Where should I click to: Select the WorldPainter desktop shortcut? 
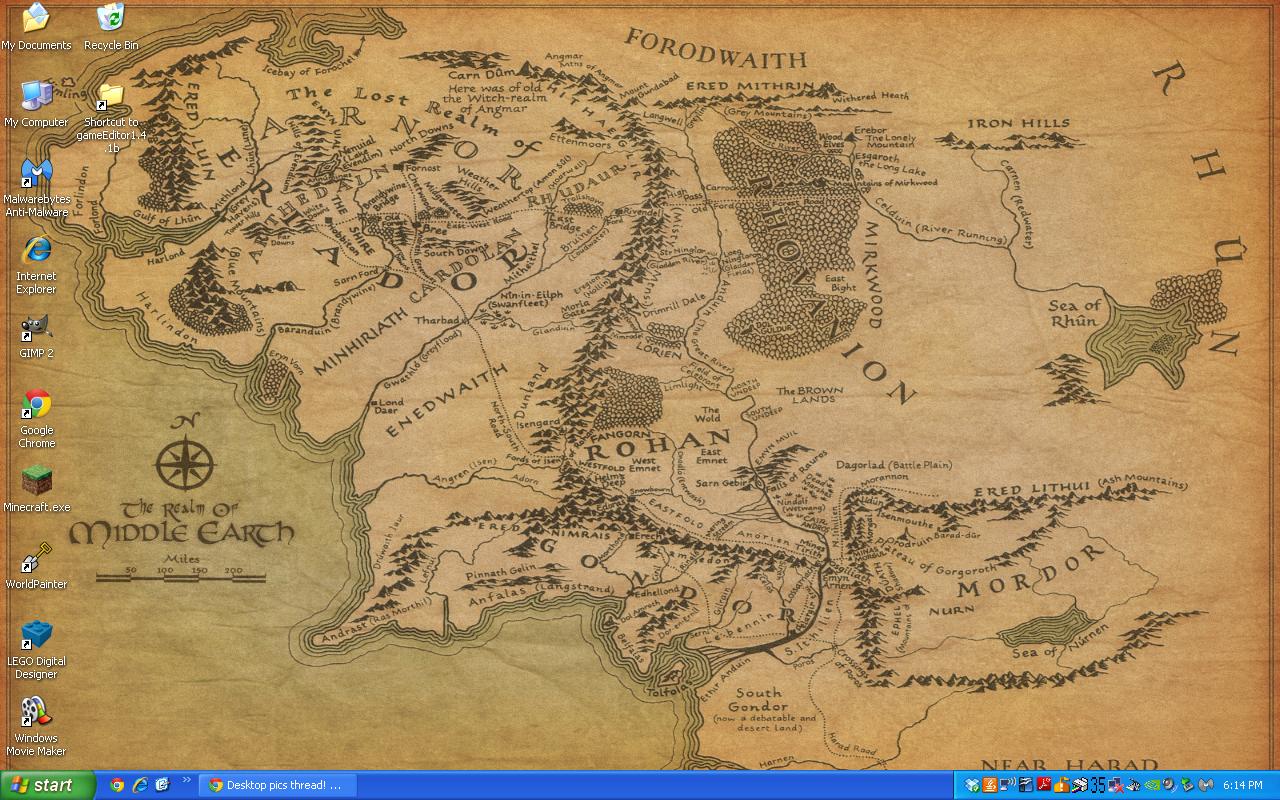[x=36, y=566]
